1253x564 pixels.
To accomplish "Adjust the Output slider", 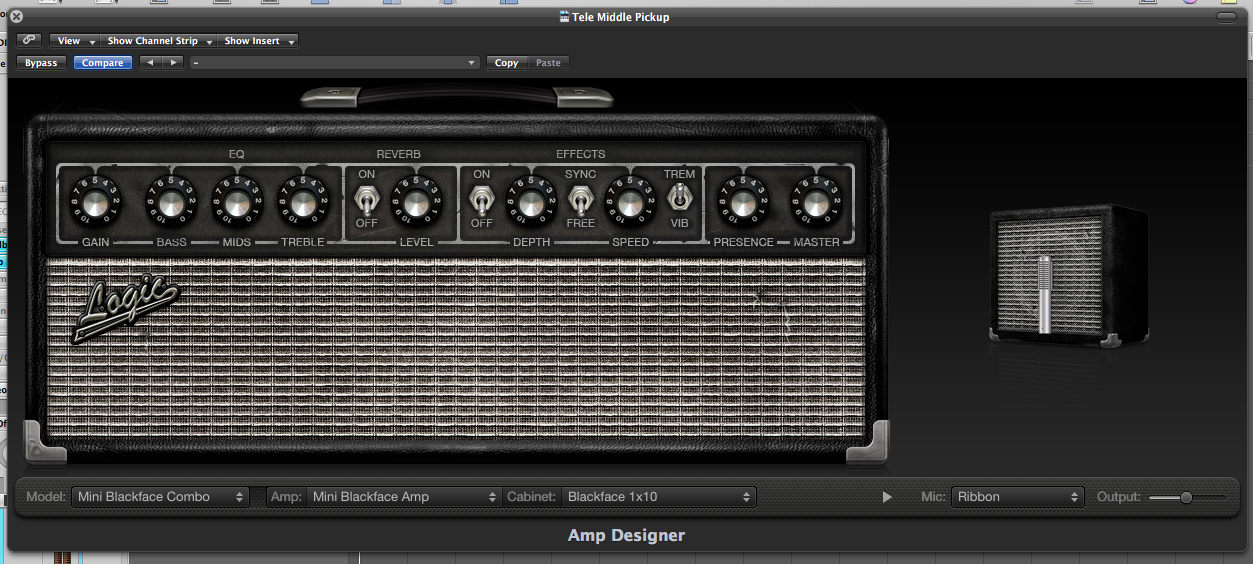I will 1187,497.
